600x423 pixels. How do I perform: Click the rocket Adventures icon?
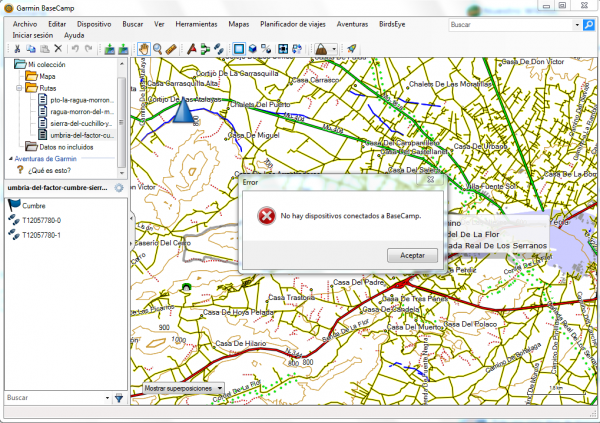[x=351, y=49]
